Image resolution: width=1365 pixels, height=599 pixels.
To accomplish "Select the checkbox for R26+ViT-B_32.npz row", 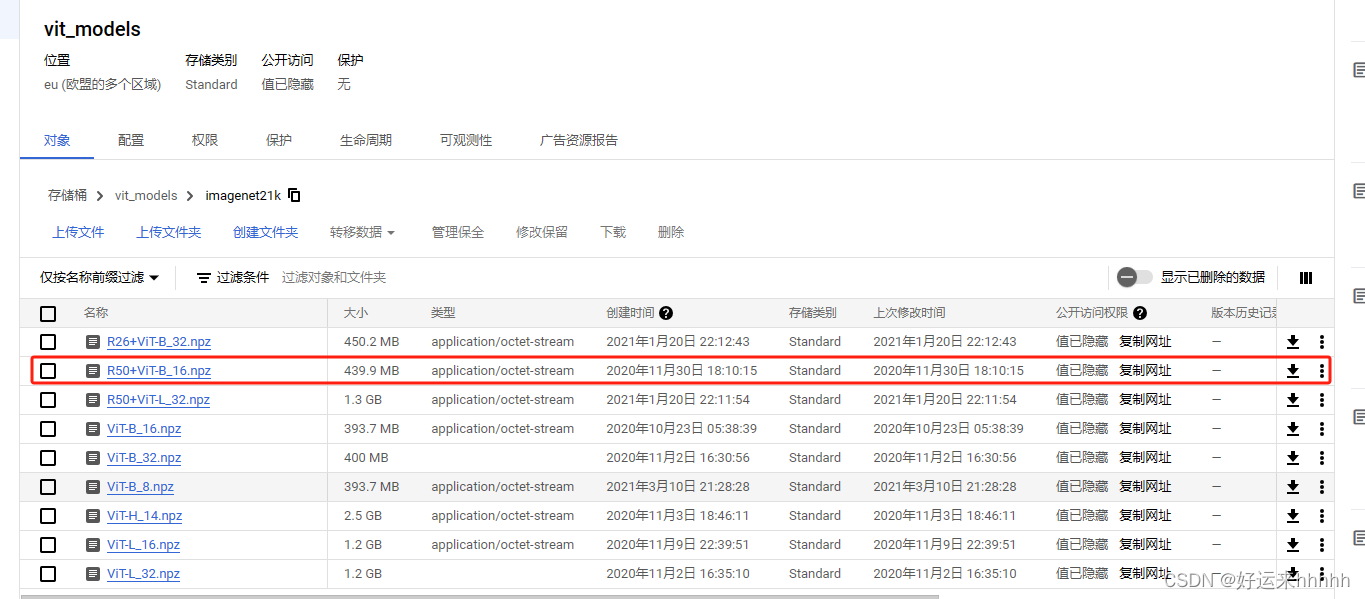I will pyautogui.click(x=47, y=341).
